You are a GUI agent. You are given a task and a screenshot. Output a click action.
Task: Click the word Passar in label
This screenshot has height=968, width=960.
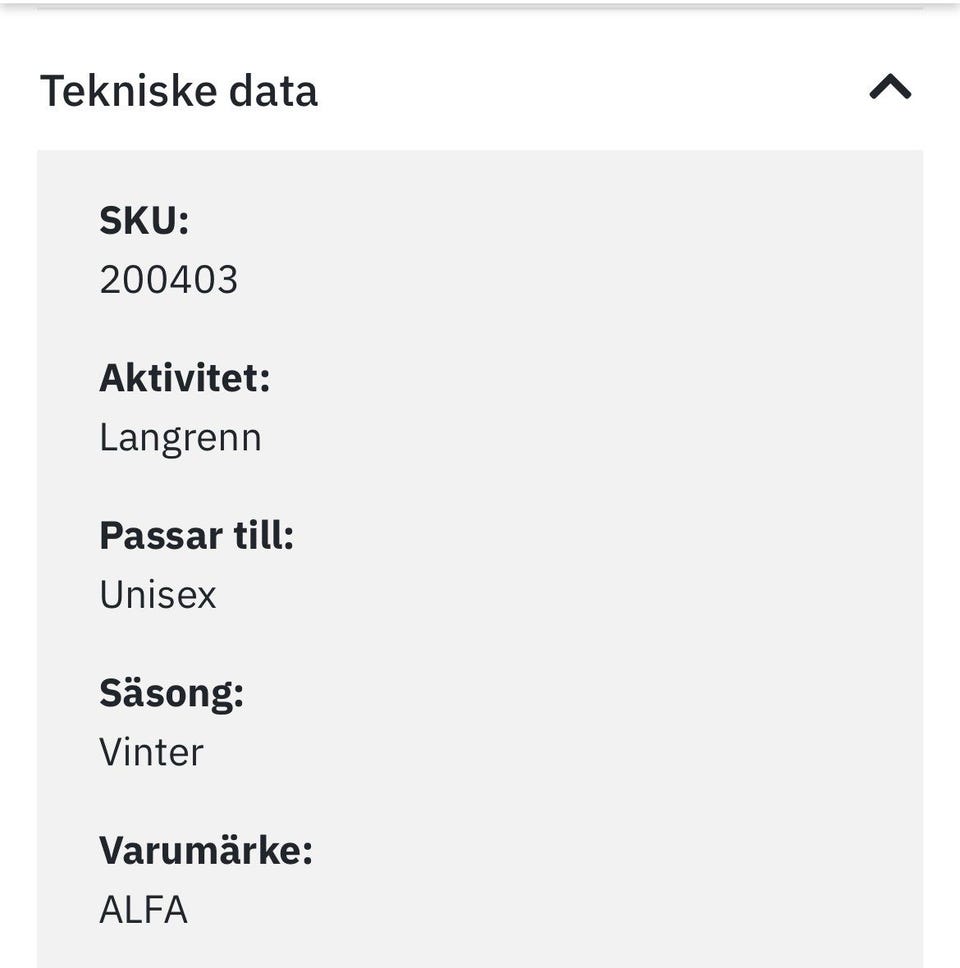[160, 536]
